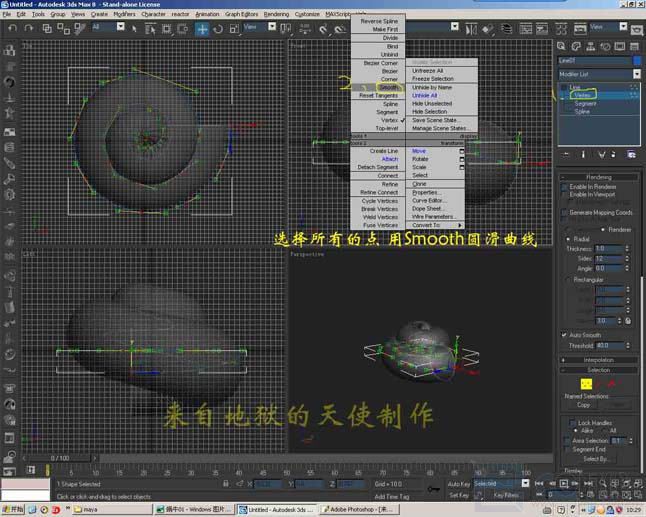Click the Play Animation button

tap(564, 483)
